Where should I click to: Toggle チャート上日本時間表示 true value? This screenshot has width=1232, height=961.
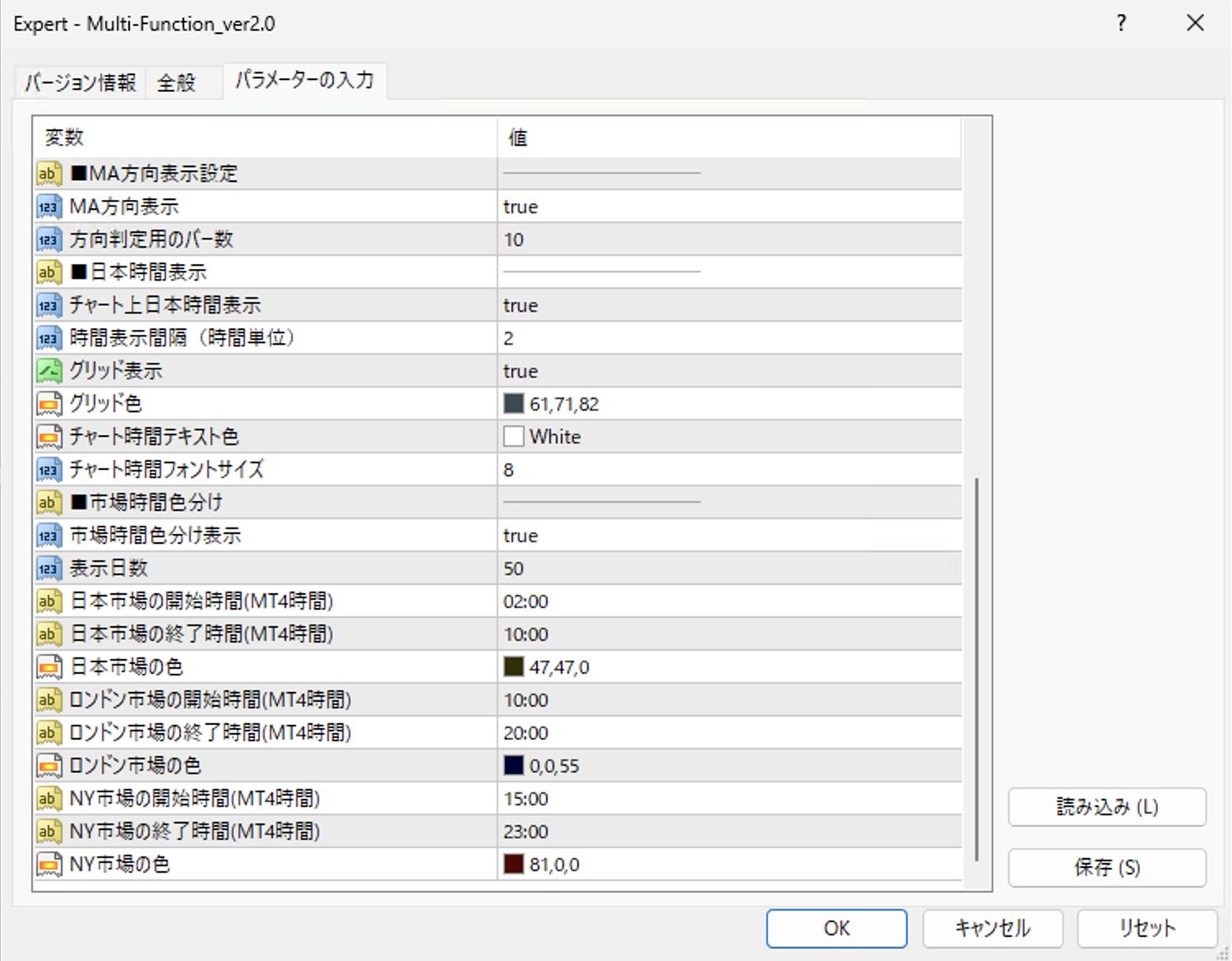click(521, 305)
